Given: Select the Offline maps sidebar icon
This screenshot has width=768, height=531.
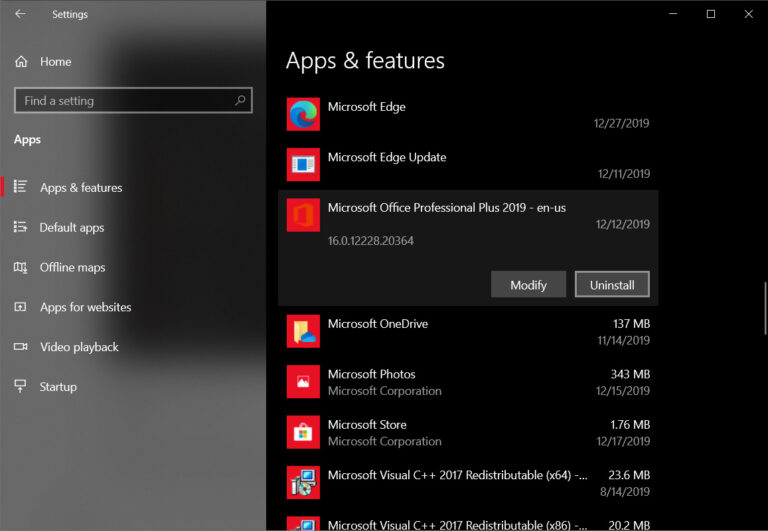Looking at the screenshot, I should coord(20,267).
